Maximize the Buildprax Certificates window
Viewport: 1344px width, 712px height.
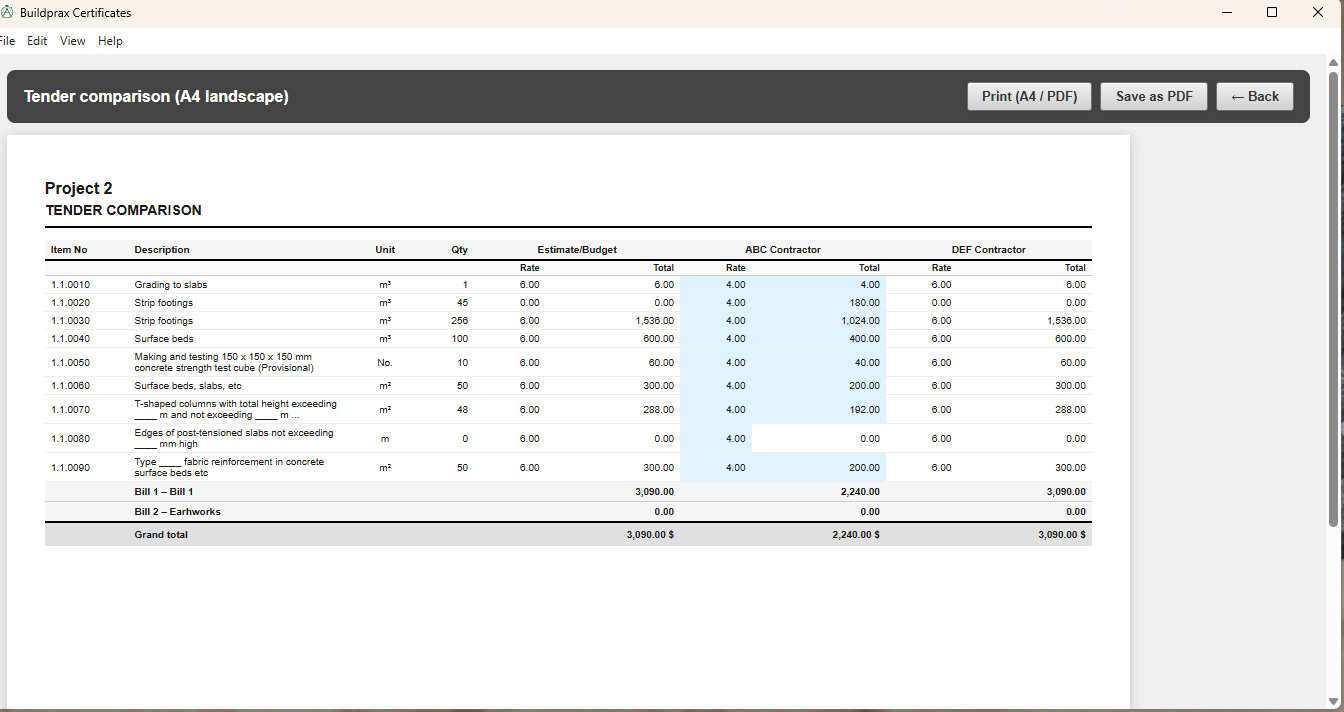click(1272, 13)
